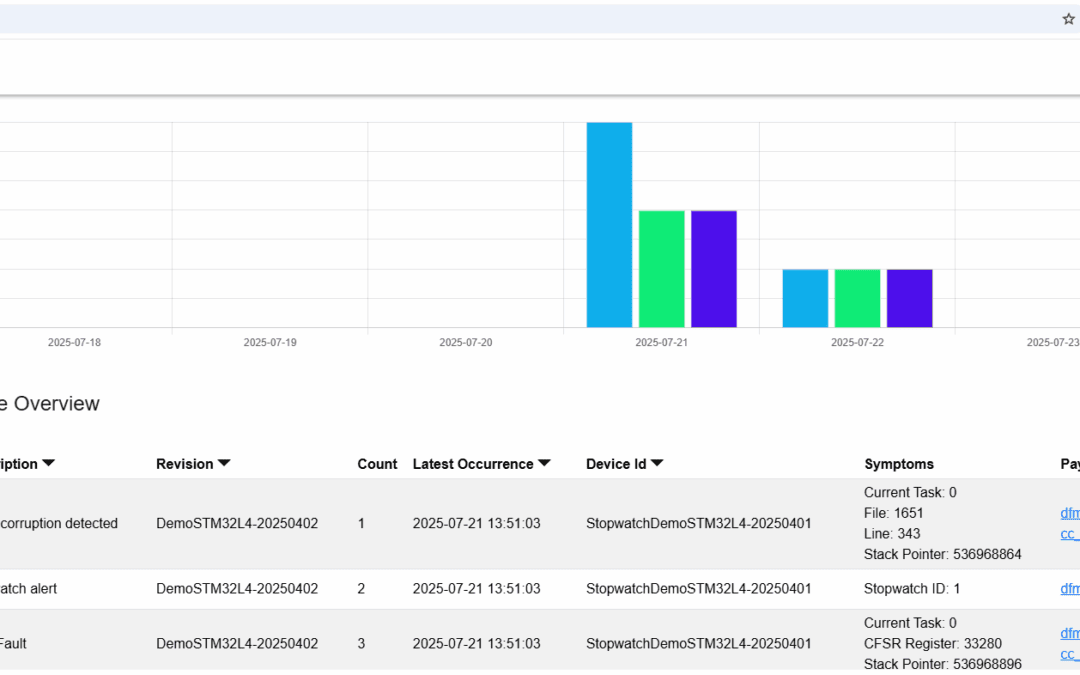This screenshot has width=1080, height=675.
Task: Click the blue bar for 2025-07-22
Action: pyautogui.click(x=805, y=298)
